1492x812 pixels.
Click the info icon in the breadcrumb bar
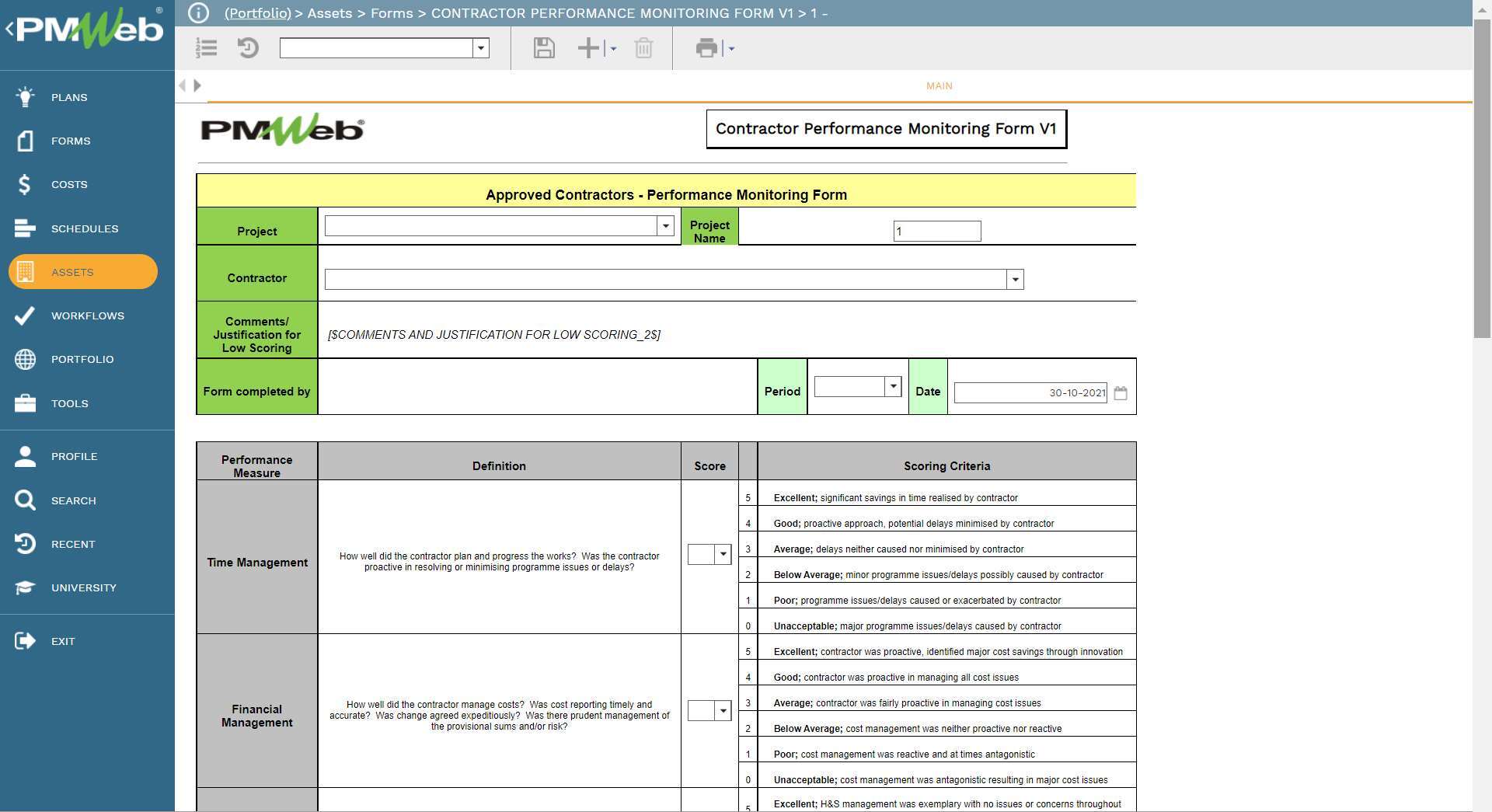pyautogui.click(x=200, y=12)
